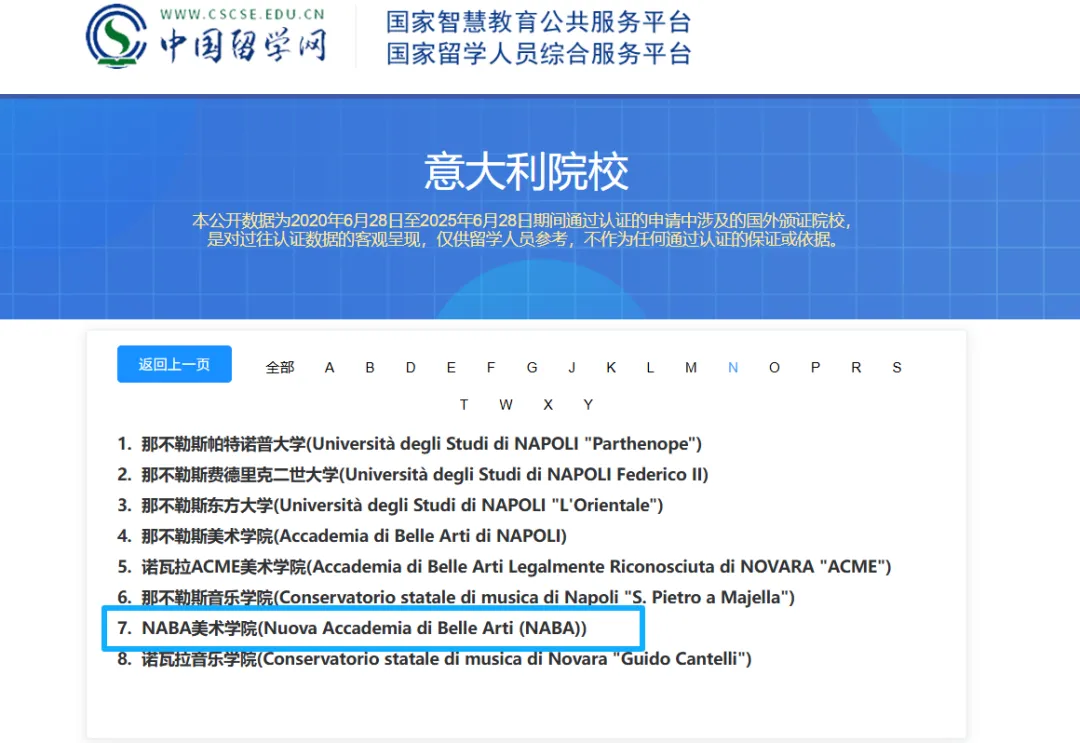Select the 全部 filter tab
The height and width of the screenshot is (743, 1080).
point(280,368)
